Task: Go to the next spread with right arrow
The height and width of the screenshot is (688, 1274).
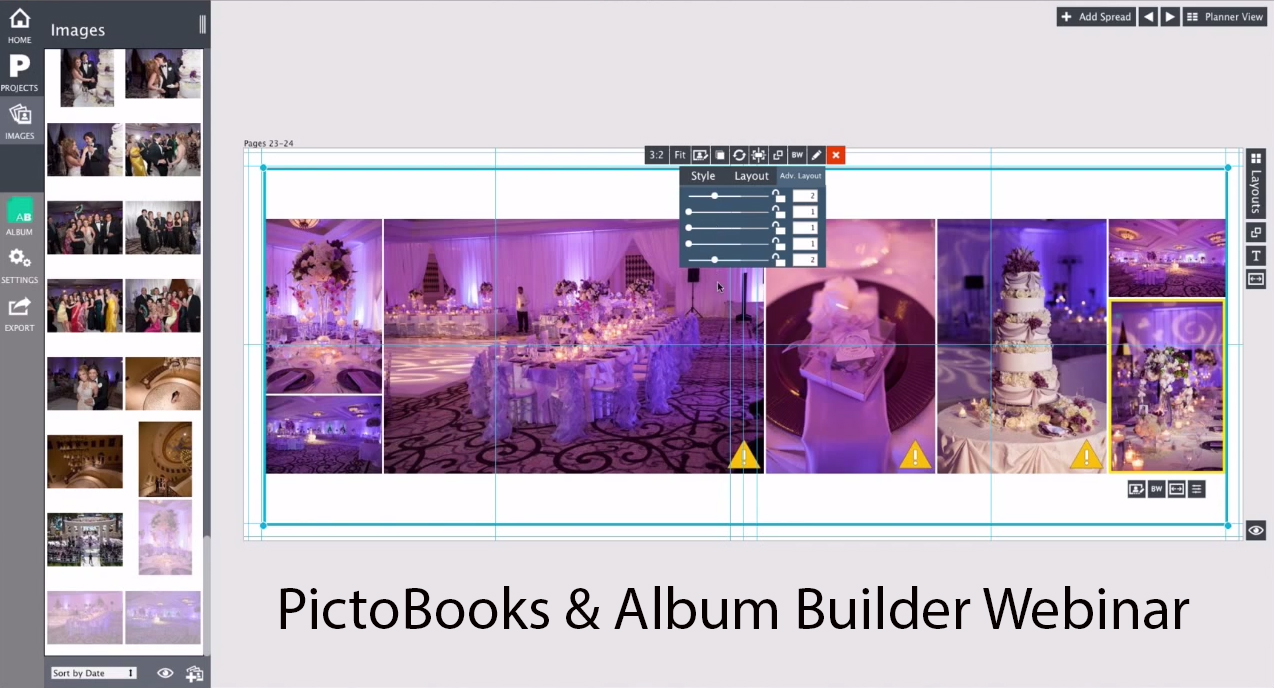Action: click(1170, 17)
